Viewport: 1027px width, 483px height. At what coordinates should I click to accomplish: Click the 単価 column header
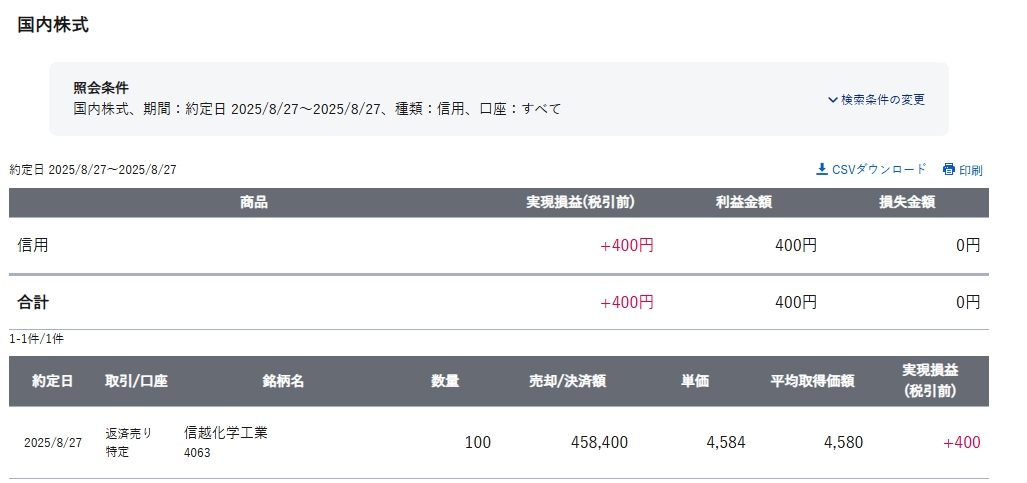(x=694, y=381)
